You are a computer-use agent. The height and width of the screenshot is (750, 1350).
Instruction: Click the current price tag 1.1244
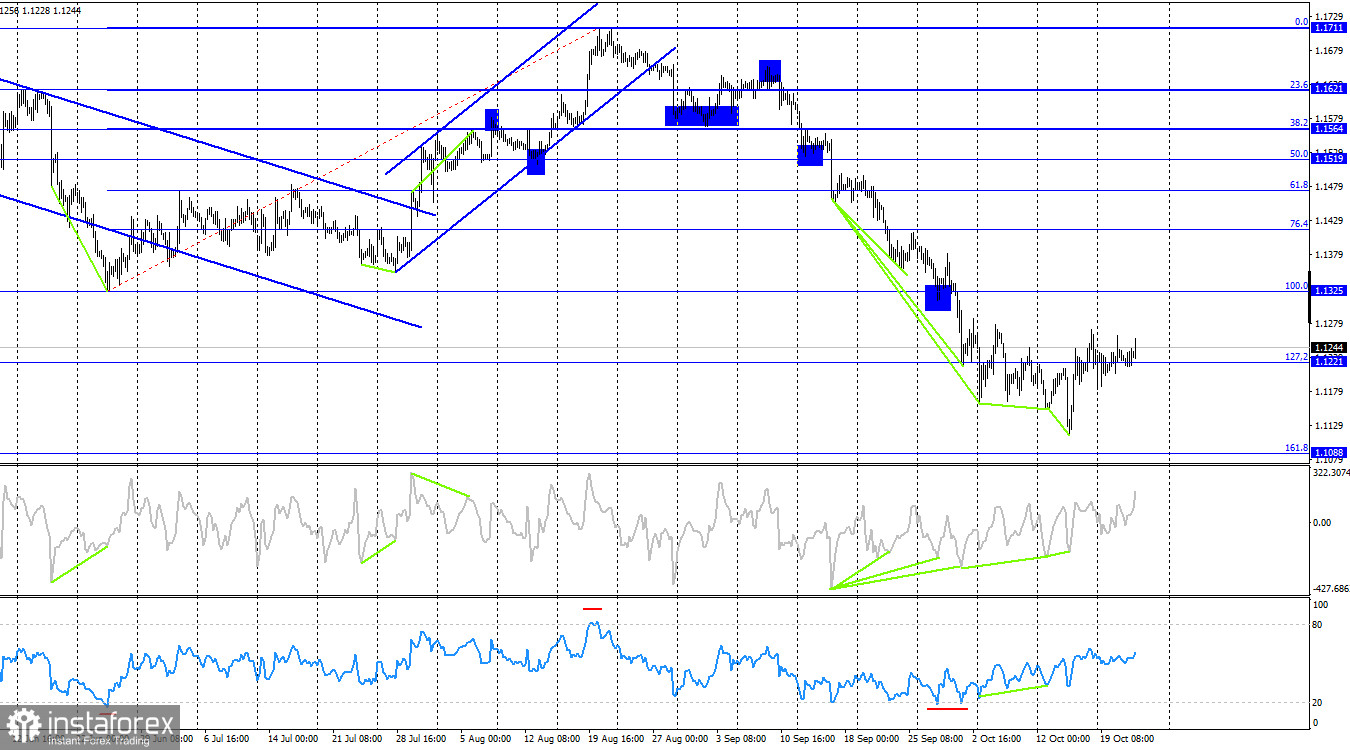coord(1330,347)
